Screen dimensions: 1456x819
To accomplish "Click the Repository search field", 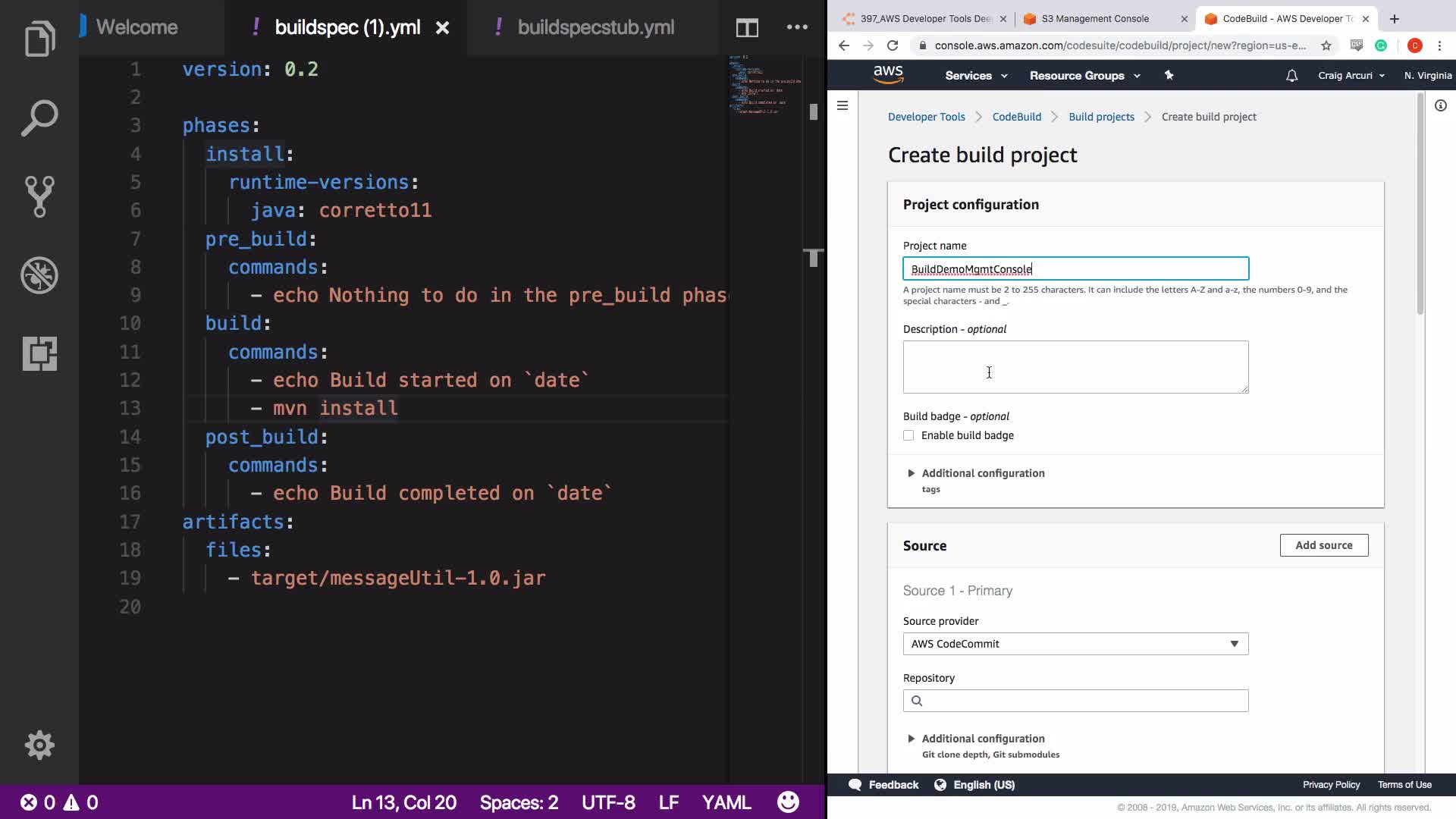I will tap(1075, 701).
